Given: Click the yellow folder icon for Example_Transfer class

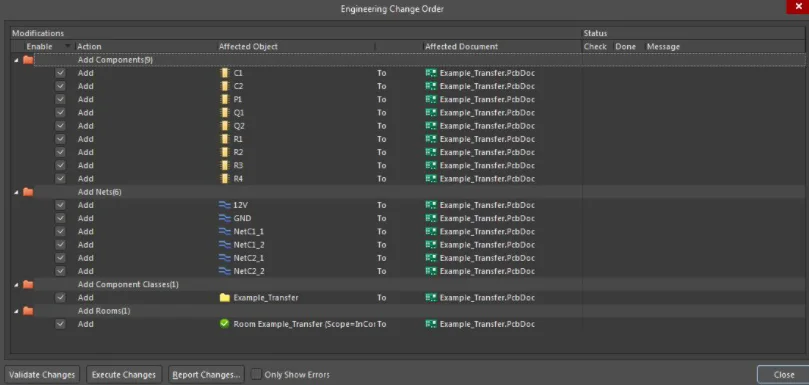Looking at the screenshot, I should 224,298.
